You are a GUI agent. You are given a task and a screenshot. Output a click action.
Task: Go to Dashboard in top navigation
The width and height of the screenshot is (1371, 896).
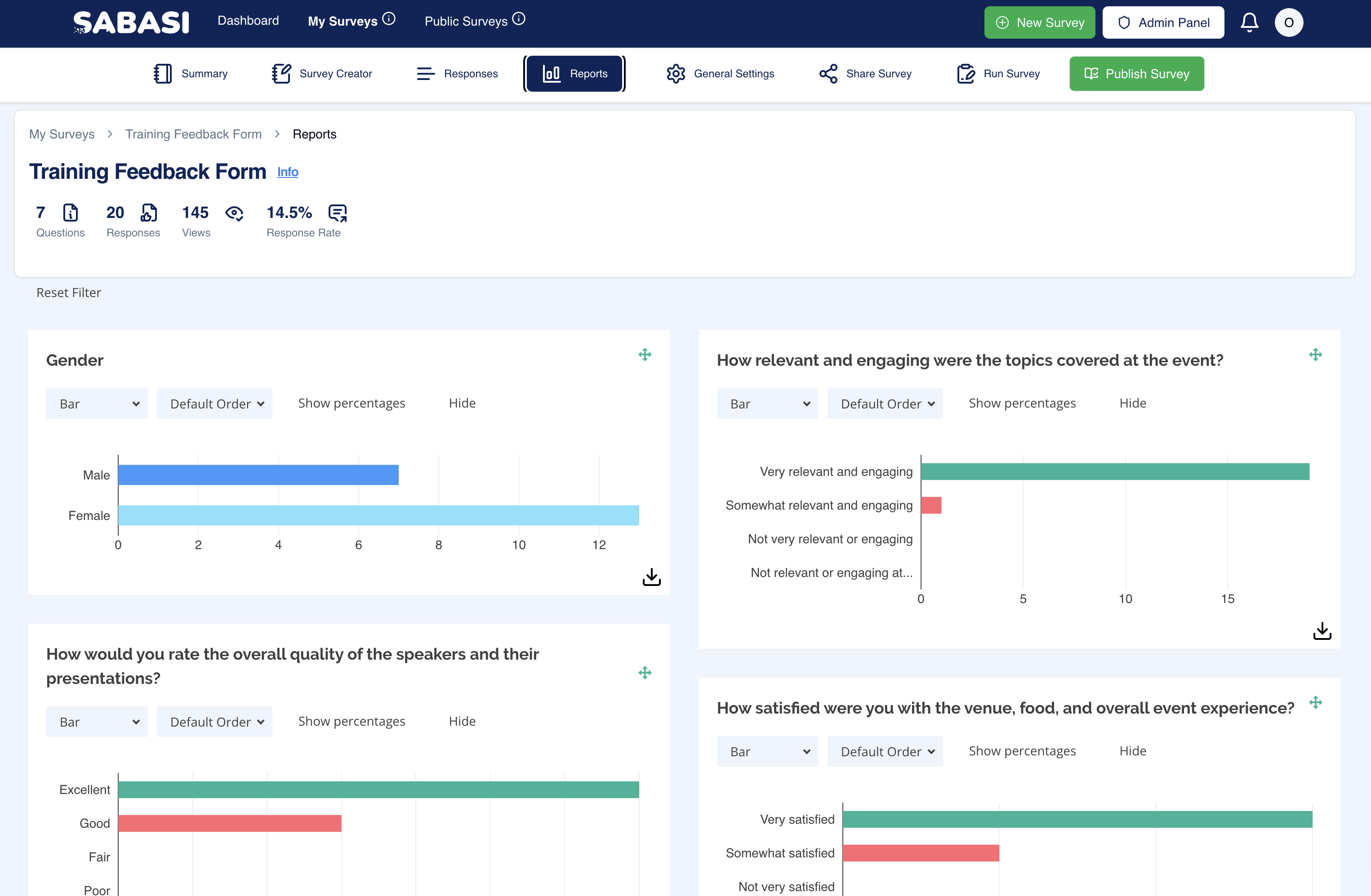248,21
